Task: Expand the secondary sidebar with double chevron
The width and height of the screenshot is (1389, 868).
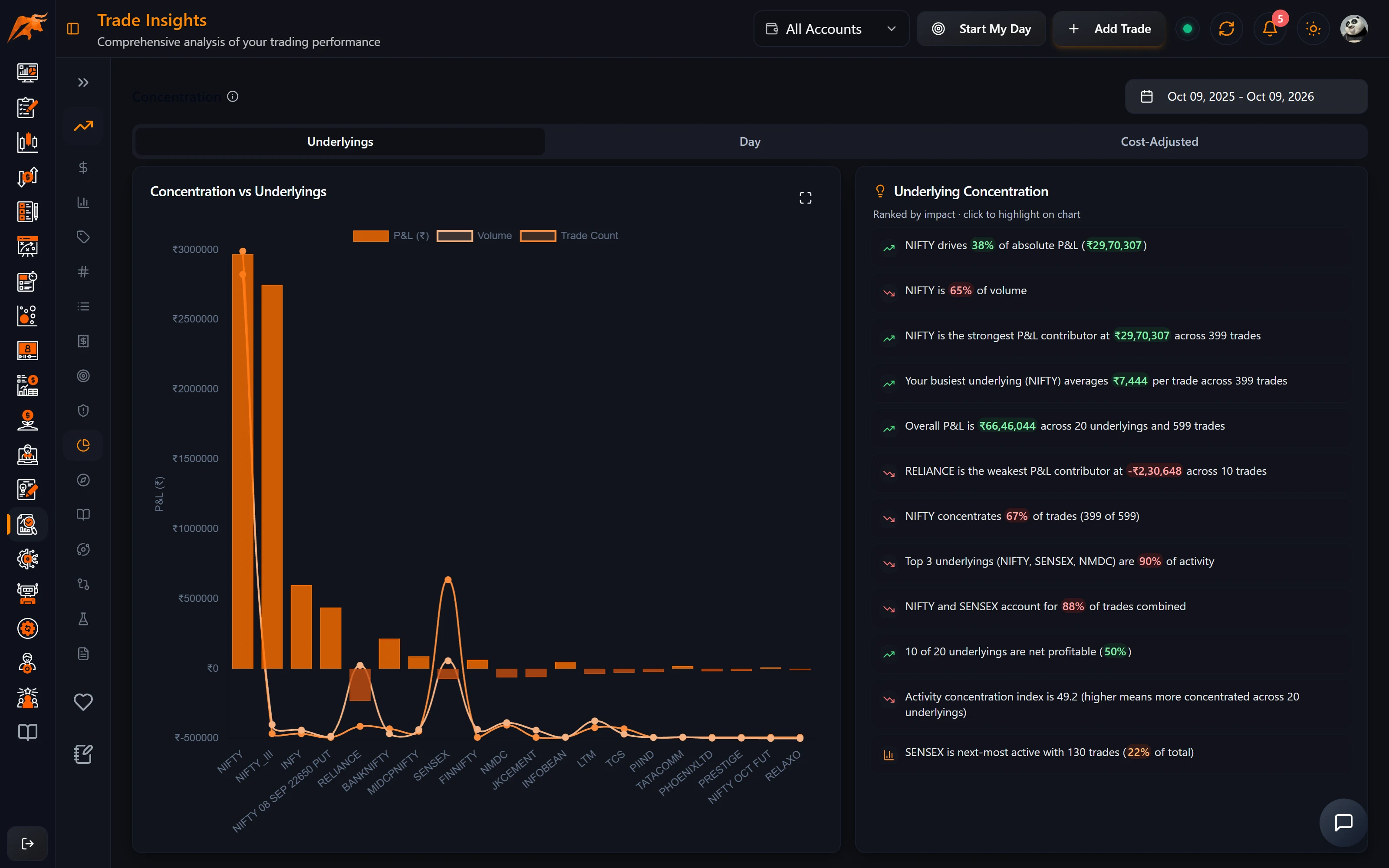Action: click(x=83, y=82)
